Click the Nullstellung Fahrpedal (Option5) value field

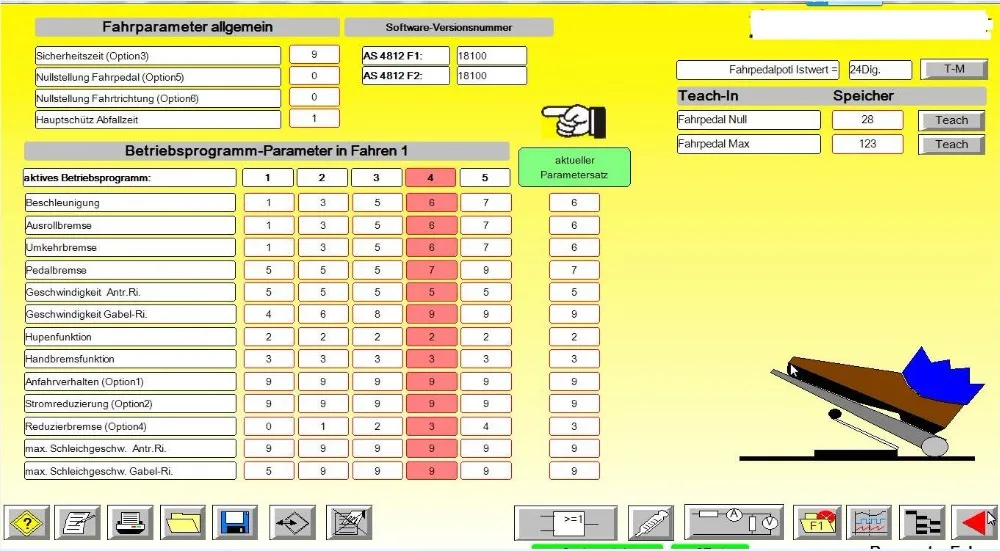click(314, 76)
